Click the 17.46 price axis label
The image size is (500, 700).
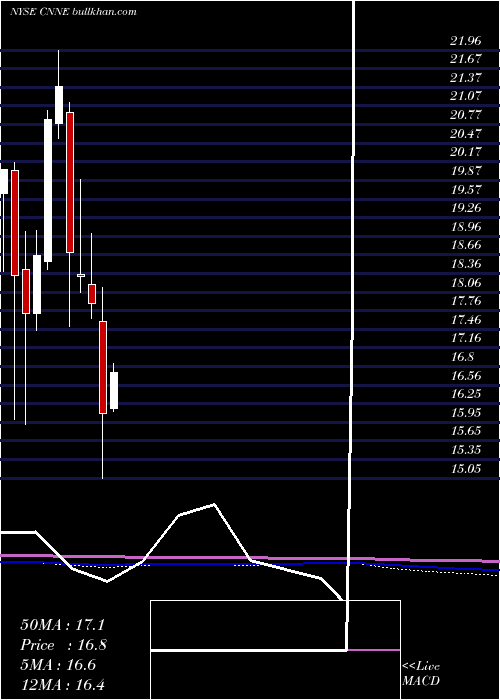tap(466, 319)
